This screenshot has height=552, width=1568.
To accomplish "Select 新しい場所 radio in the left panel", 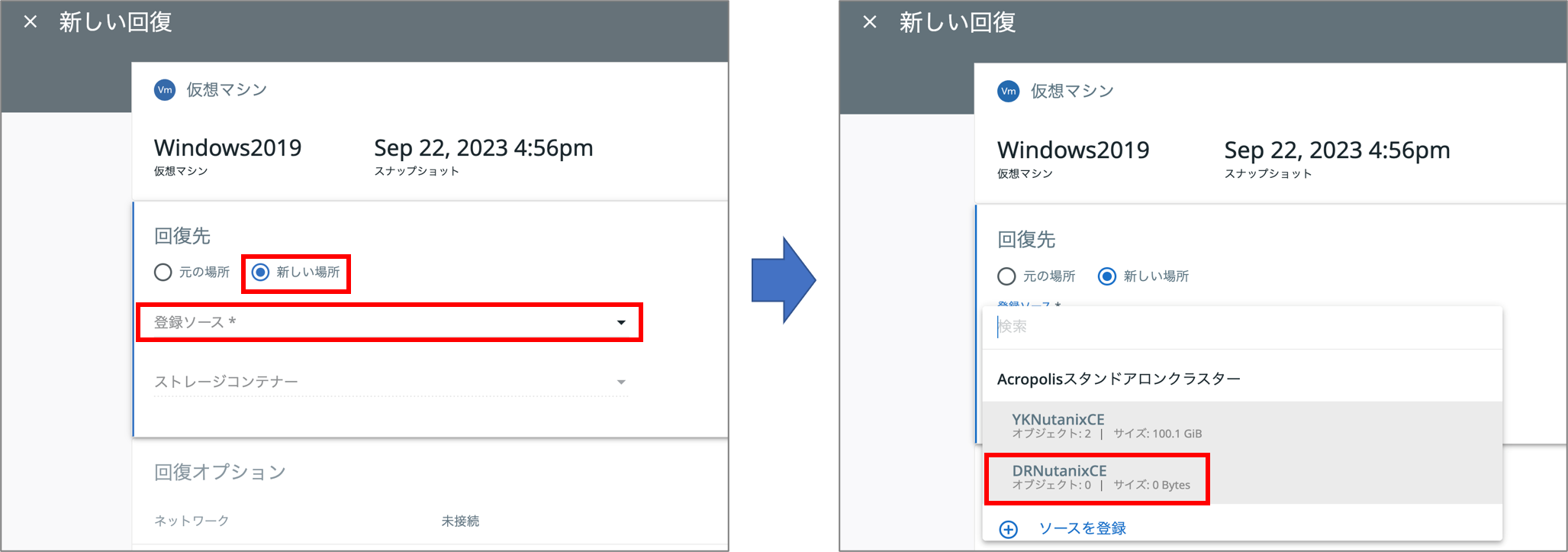I will click(261, 272).
